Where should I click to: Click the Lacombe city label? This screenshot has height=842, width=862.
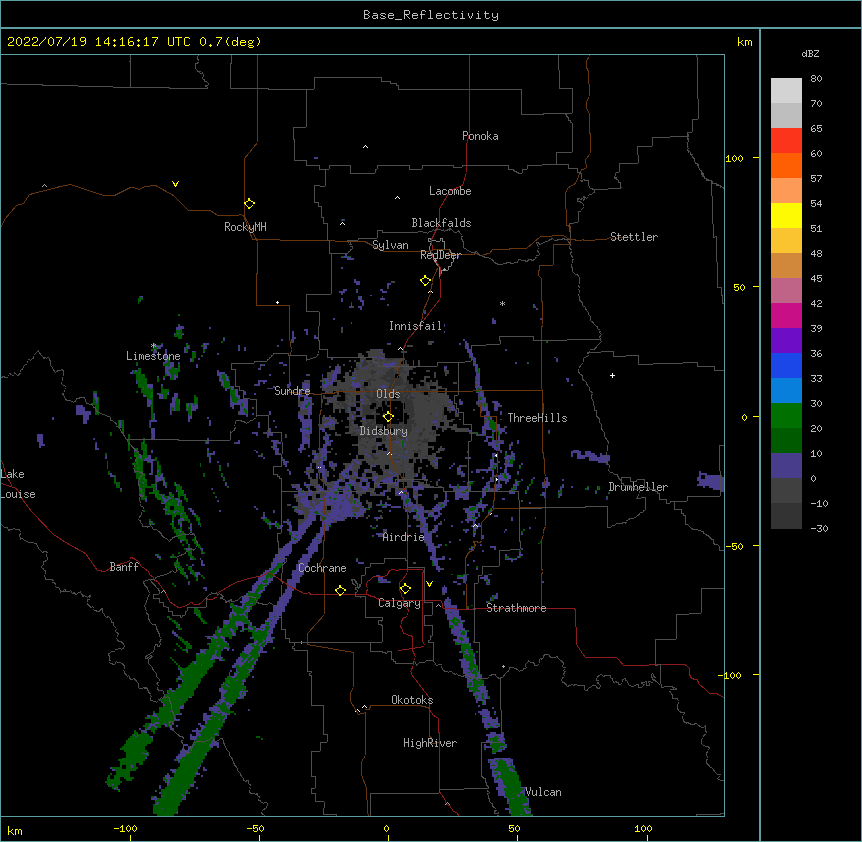(450, 191)
